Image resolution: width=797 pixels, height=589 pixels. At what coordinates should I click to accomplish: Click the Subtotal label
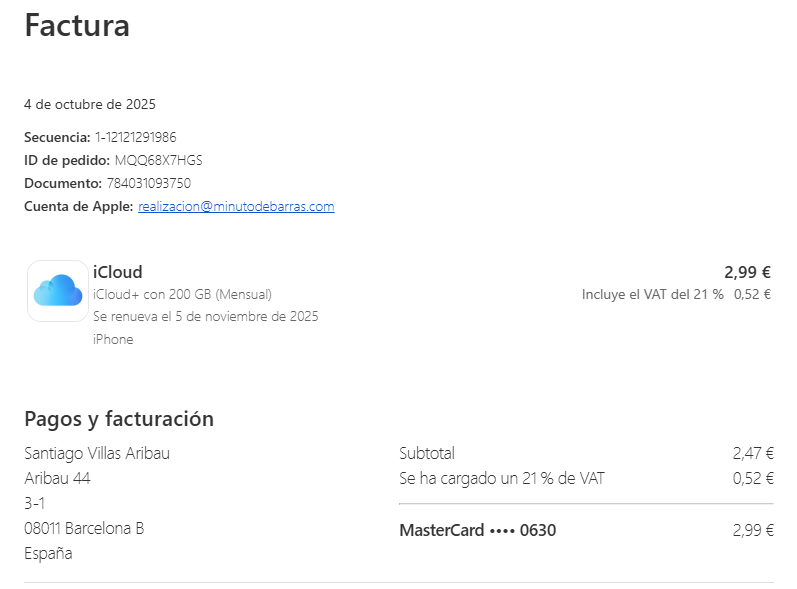(x=426, y=453)
